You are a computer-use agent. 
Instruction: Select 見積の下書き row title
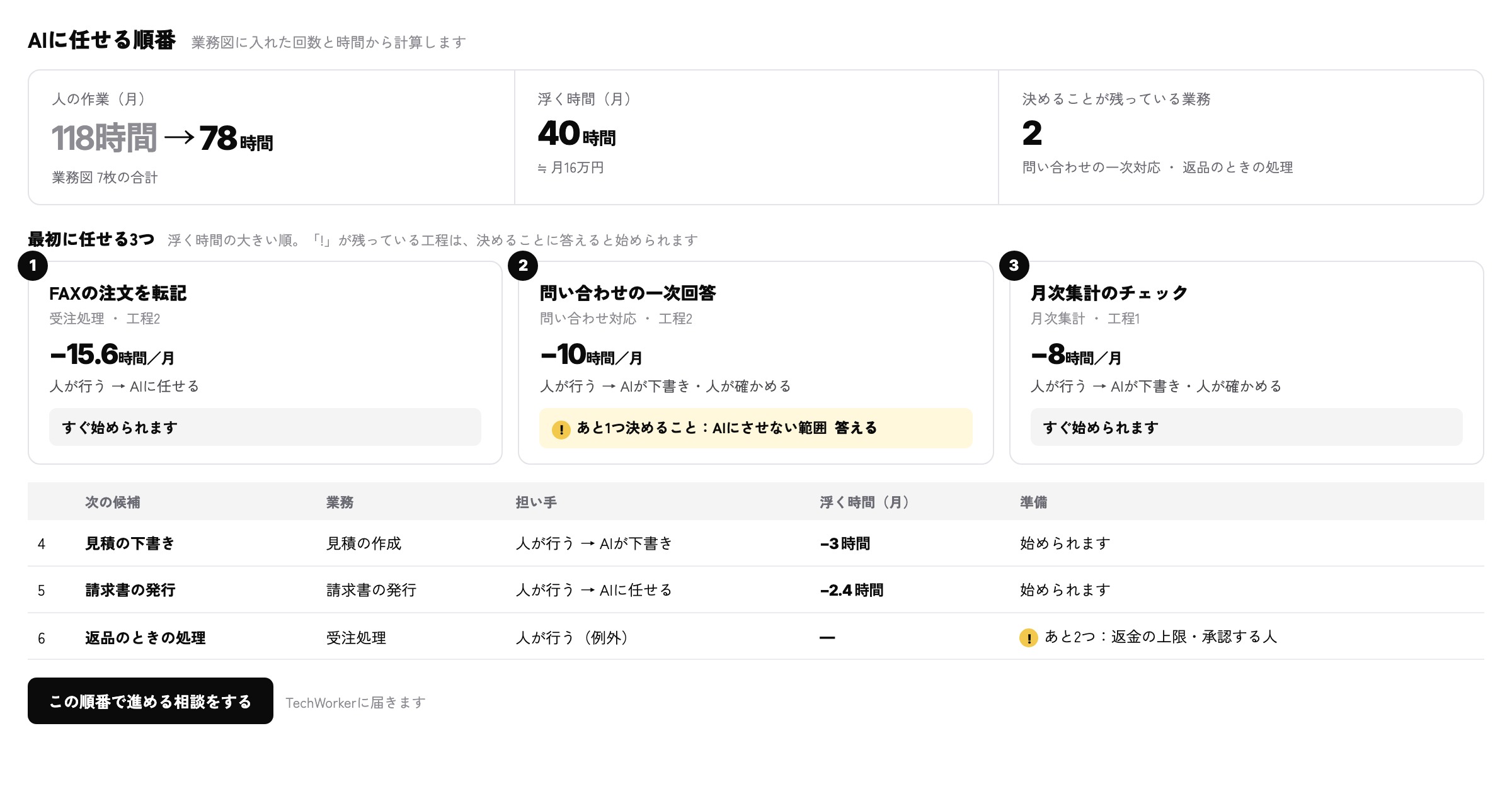click(130, 543)
